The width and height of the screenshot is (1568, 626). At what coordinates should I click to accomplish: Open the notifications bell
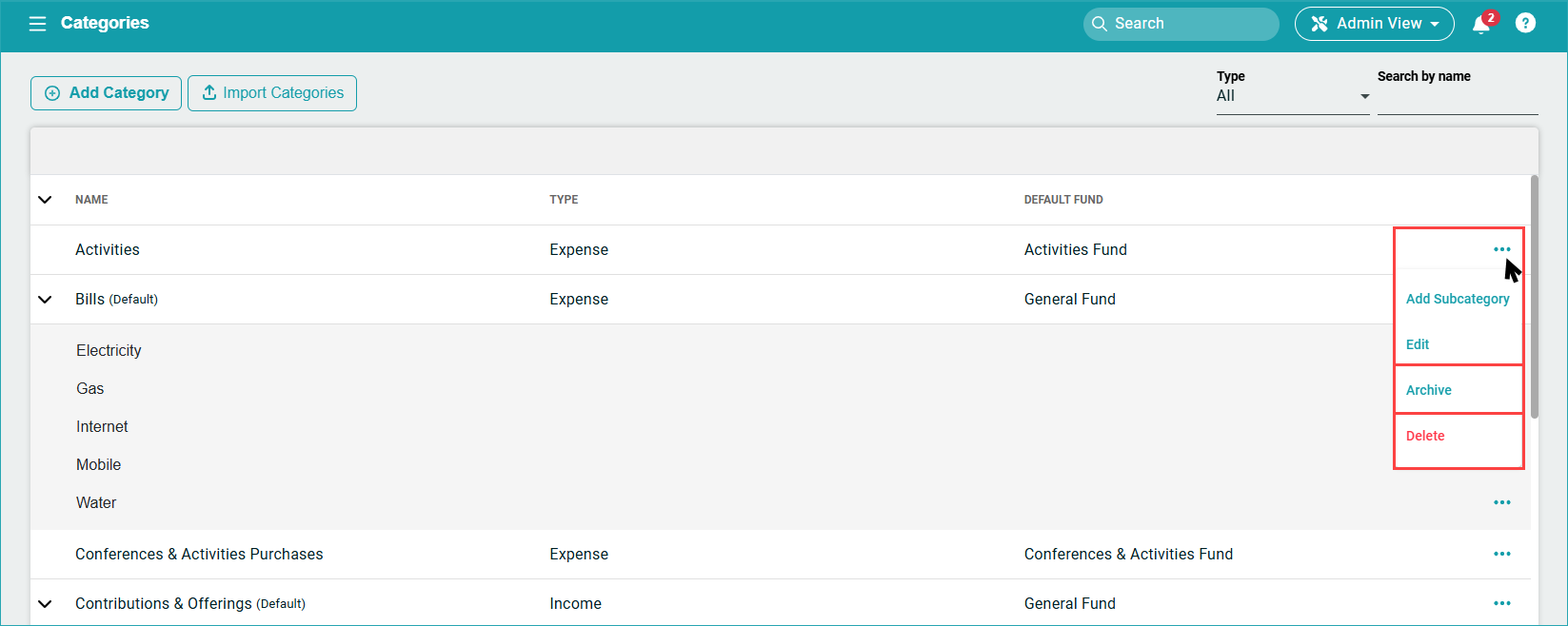[x=1480, y=25]
